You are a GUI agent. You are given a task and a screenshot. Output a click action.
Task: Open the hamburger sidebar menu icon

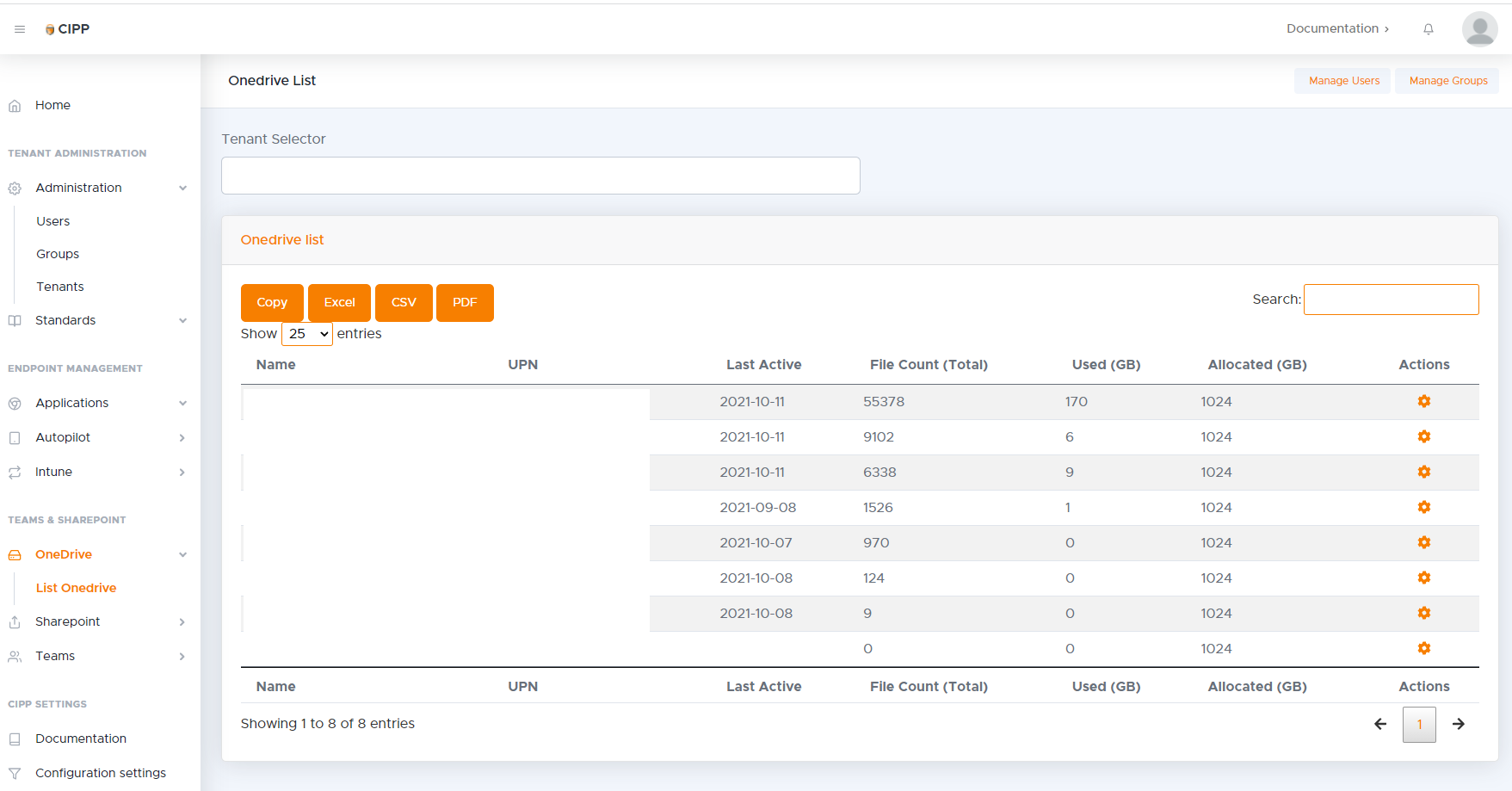click(x=20, y=29)
